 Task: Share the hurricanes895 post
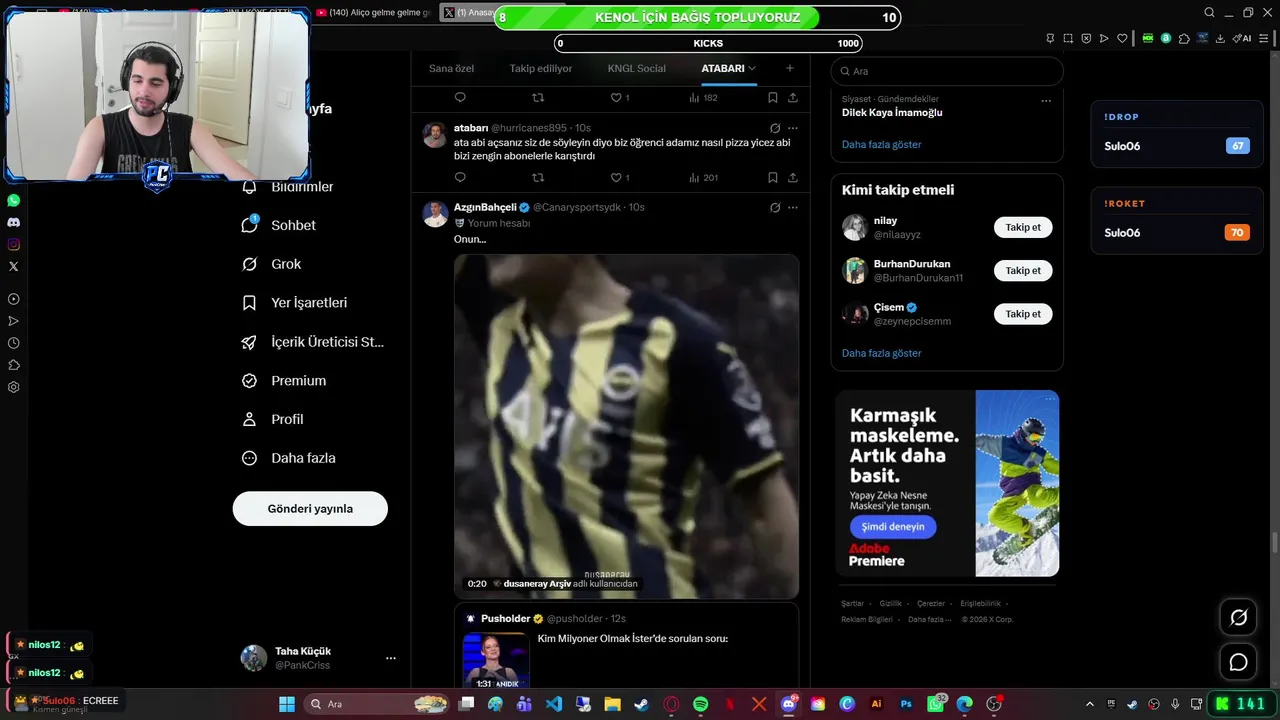pyautogui.click(x=793, y=177)
